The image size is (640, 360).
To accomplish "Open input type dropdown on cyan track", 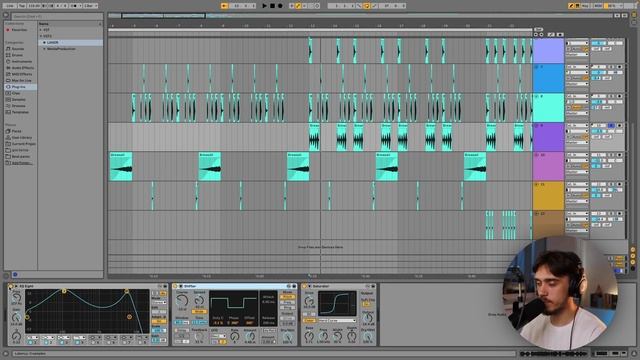I will (577, 96).
